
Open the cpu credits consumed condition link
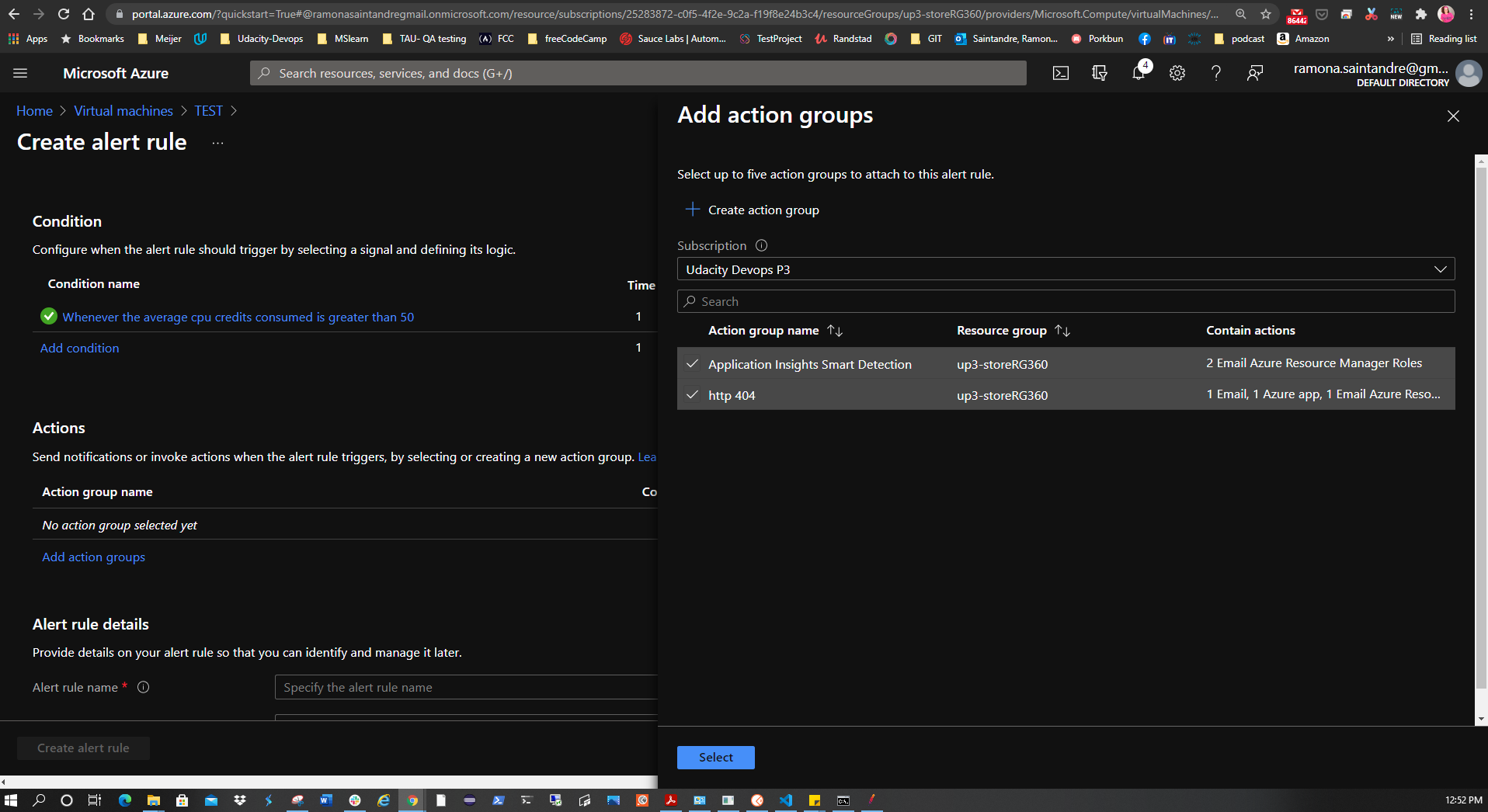pos(238,317)
